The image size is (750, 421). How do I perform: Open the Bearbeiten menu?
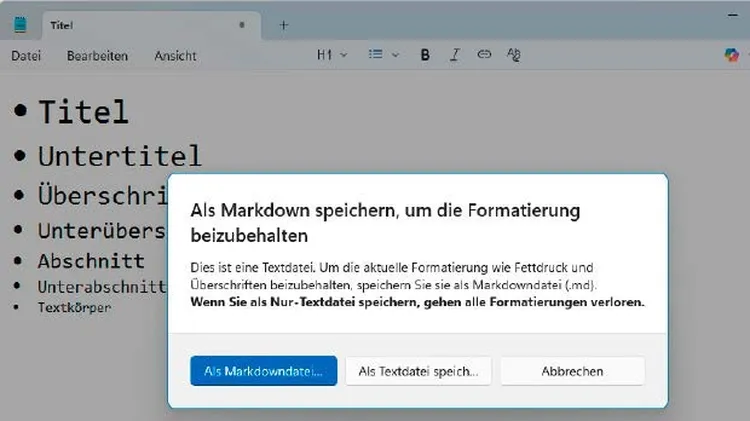point(97,56)
